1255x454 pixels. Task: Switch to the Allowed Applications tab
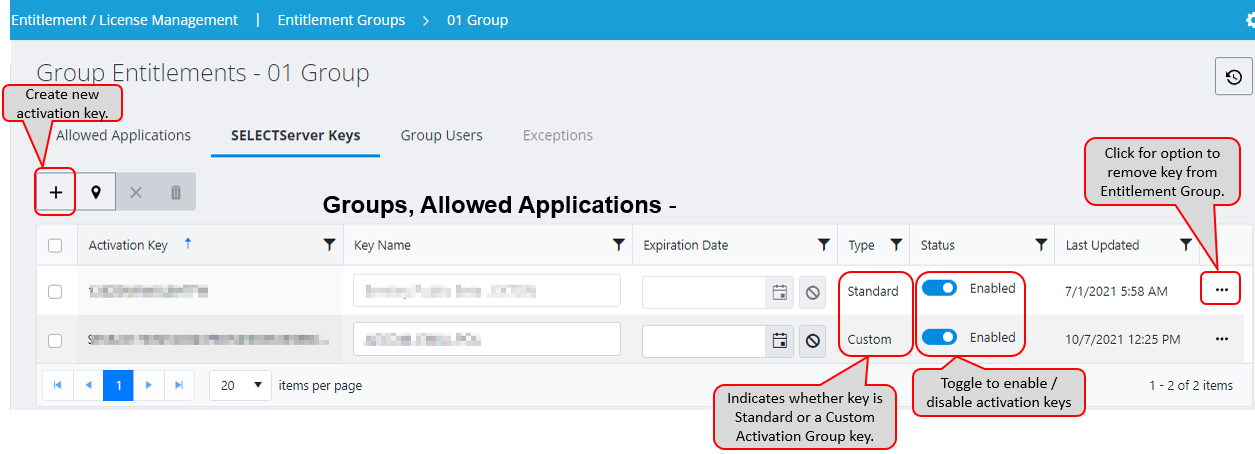(123, 136)
